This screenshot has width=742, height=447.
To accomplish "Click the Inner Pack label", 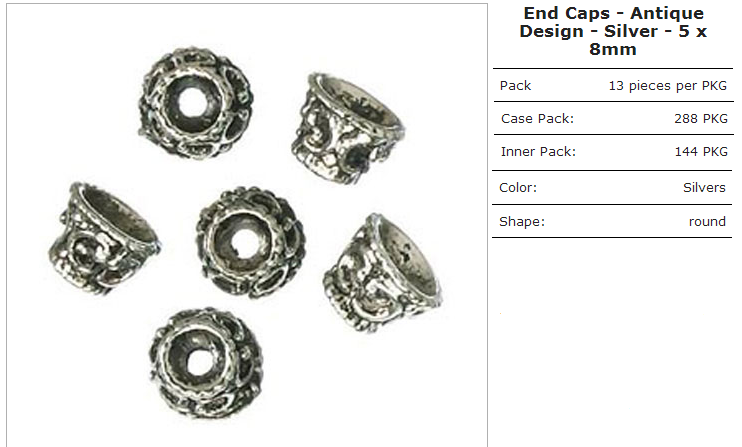I will [x=538, y=151].
